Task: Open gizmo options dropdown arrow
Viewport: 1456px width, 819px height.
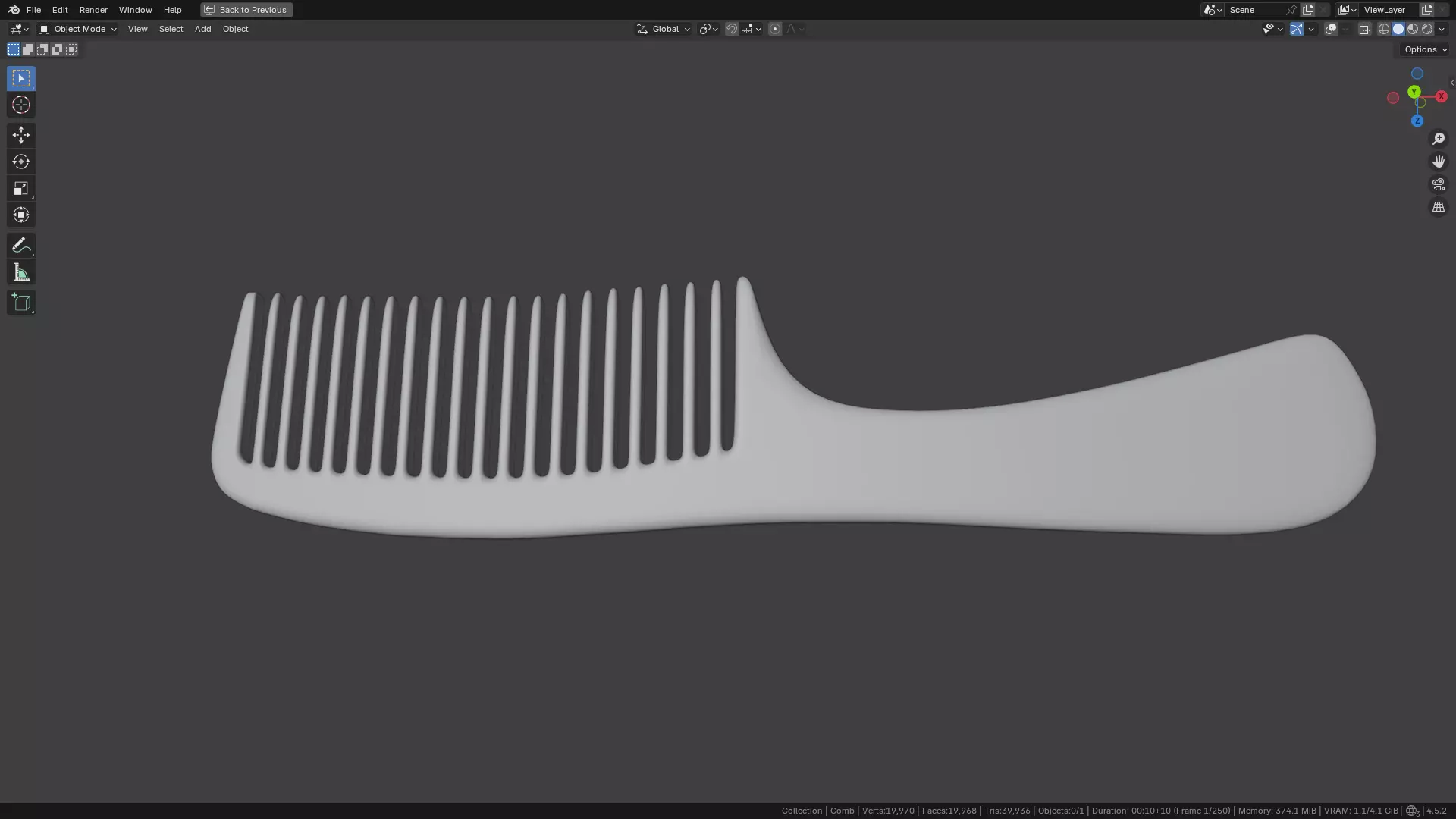Action: coord(1311,29)
